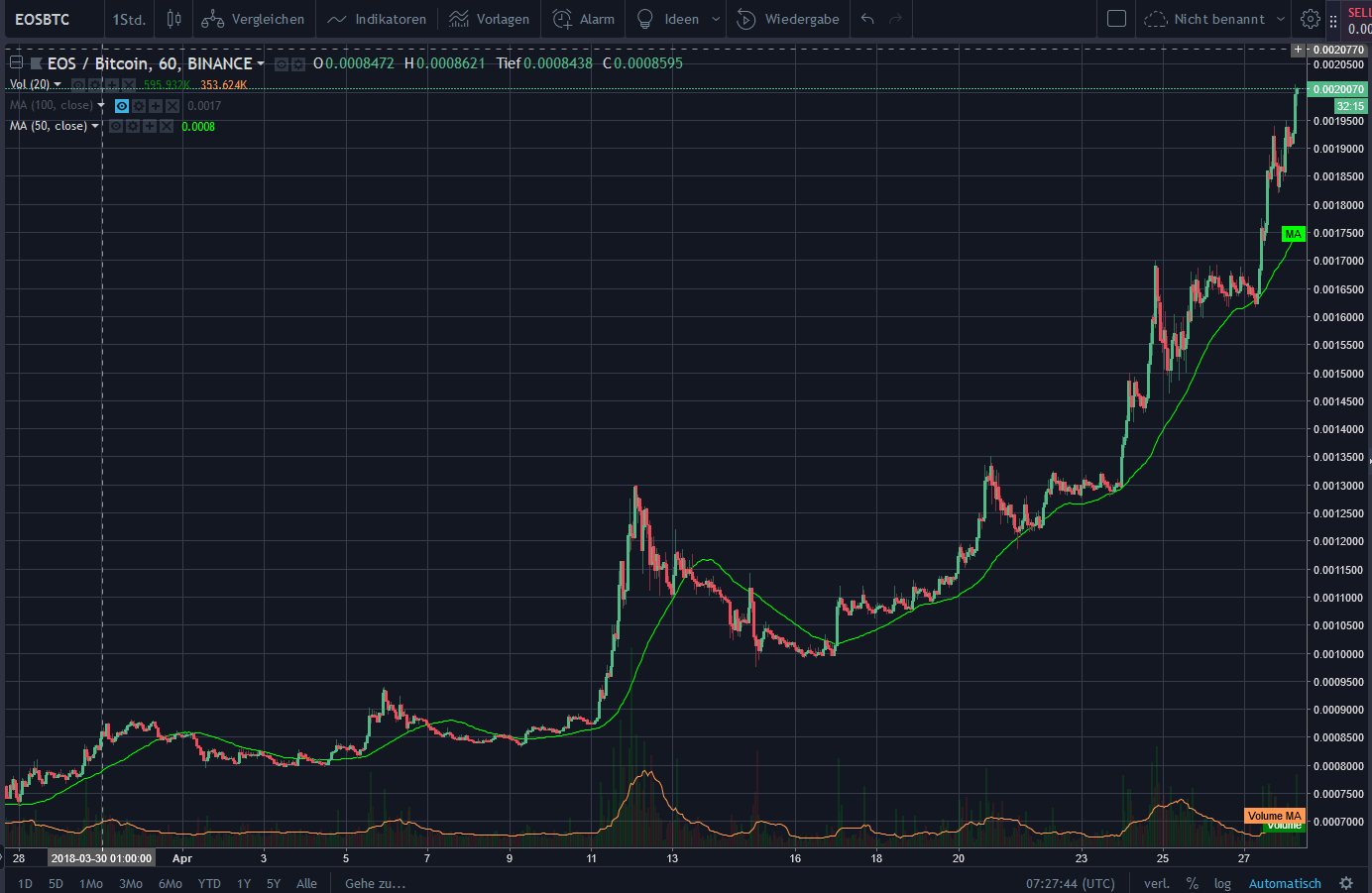Undo the last chart action

[867, 19]
